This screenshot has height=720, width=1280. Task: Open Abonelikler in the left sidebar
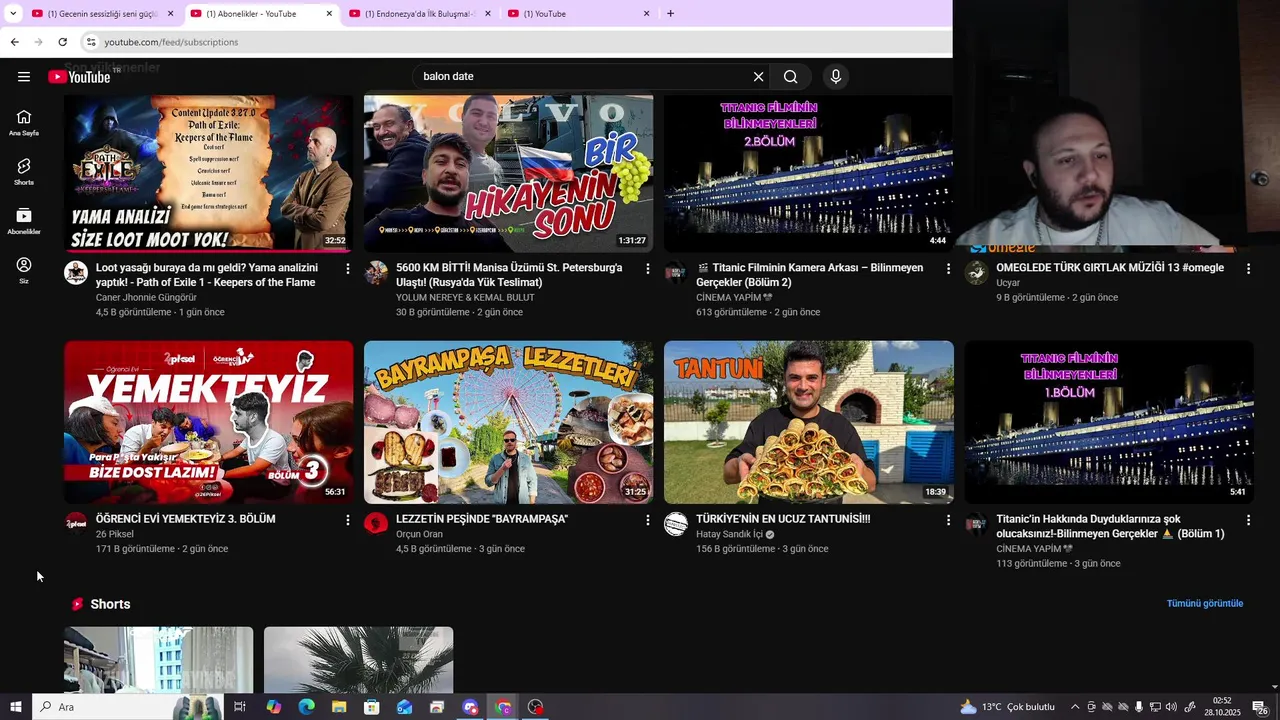tap(24, 222)
